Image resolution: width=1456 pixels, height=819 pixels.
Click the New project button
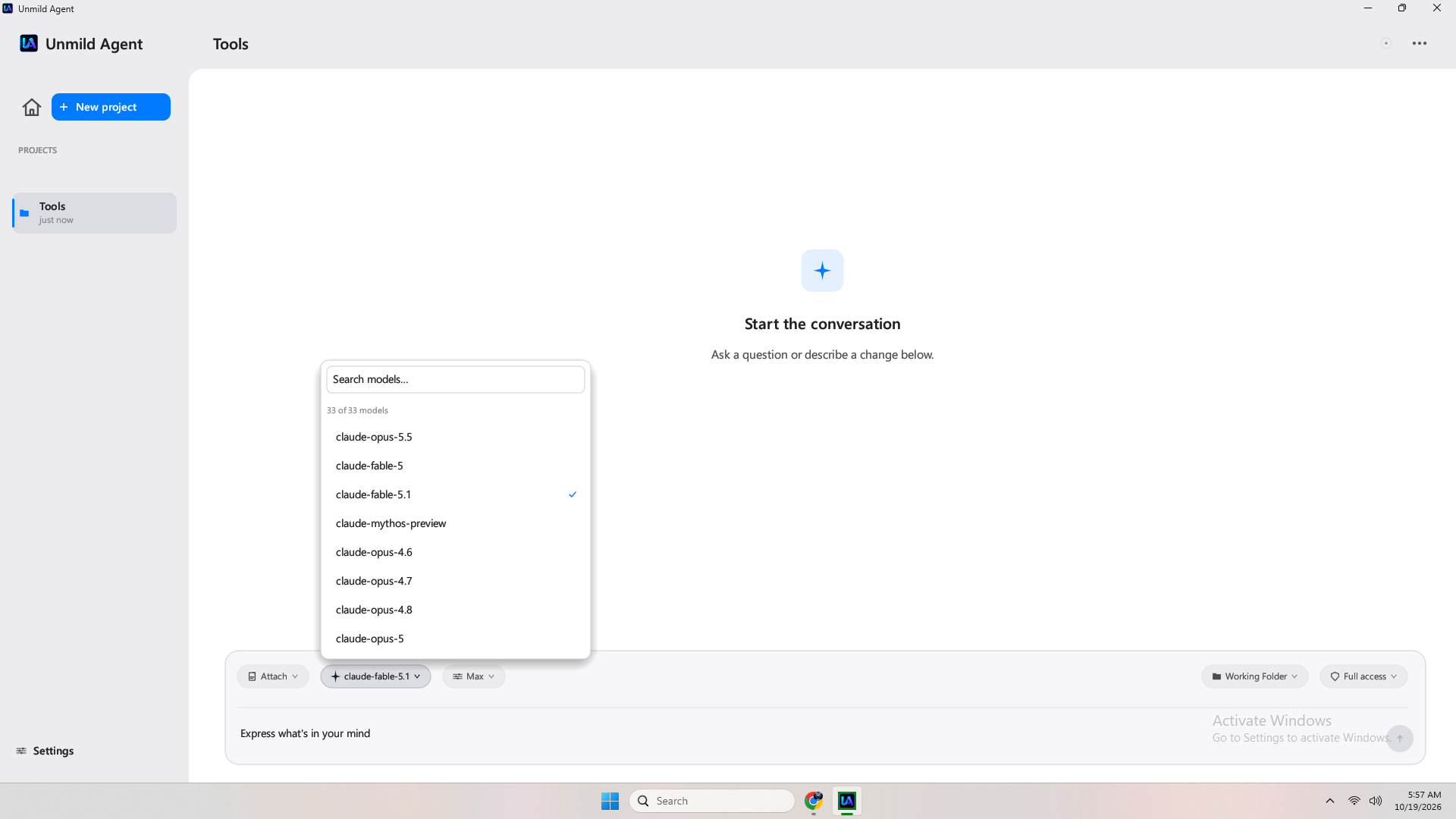pyautogui.click(x=111, y=107)
